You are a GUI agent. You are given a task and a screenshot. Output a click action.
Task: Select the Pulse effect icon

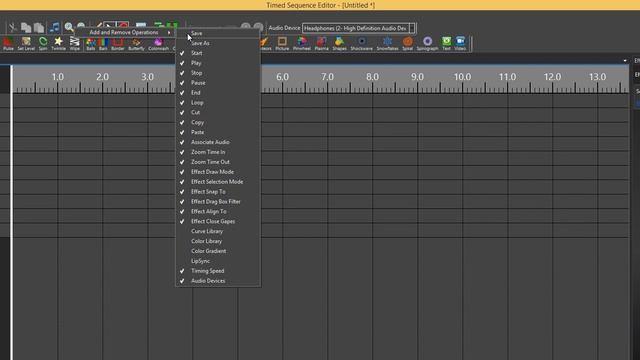pos(8,43)
